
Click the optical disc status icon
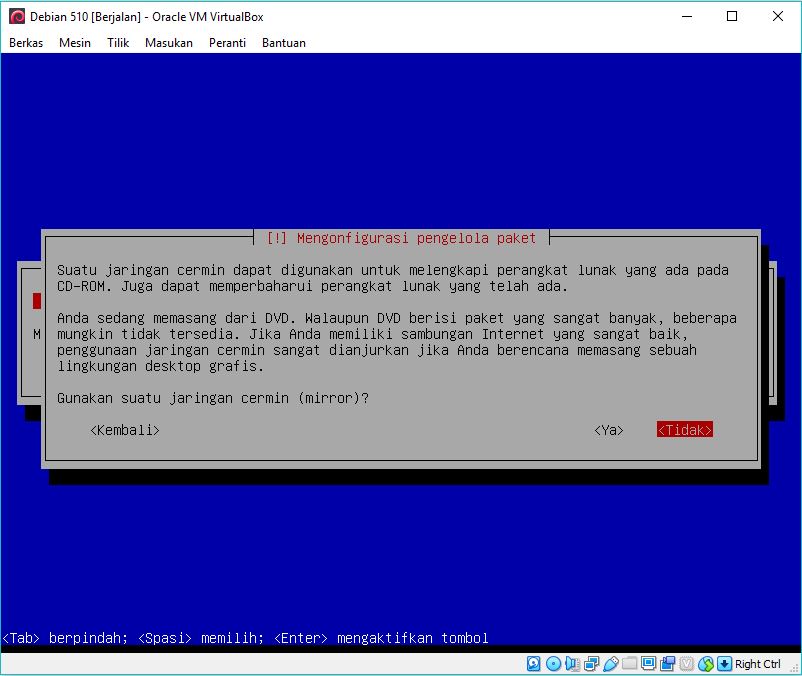[x=553, y=664]
